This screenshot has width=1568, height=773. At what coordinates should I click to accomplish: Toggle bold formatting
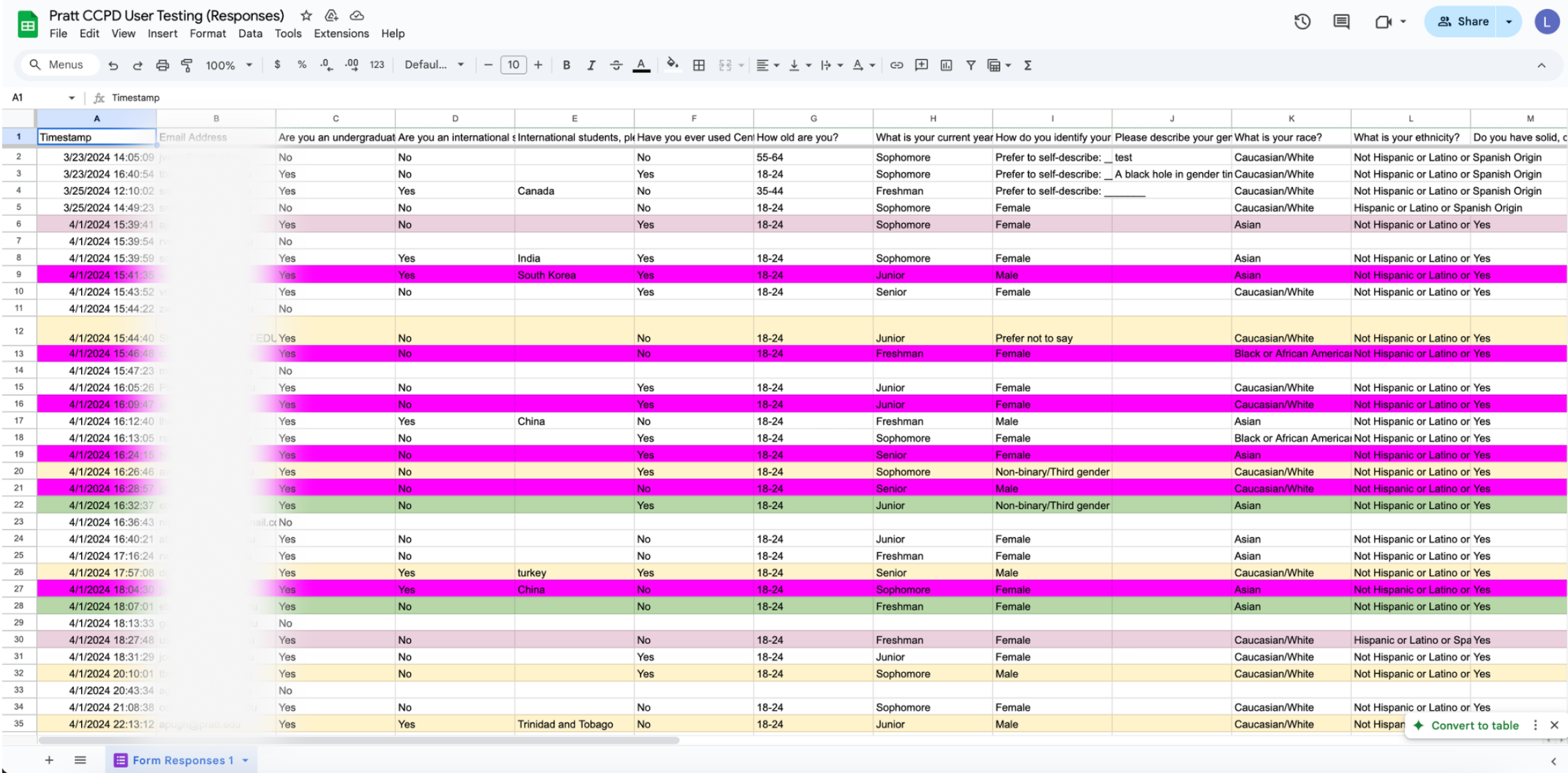point(566,65)
